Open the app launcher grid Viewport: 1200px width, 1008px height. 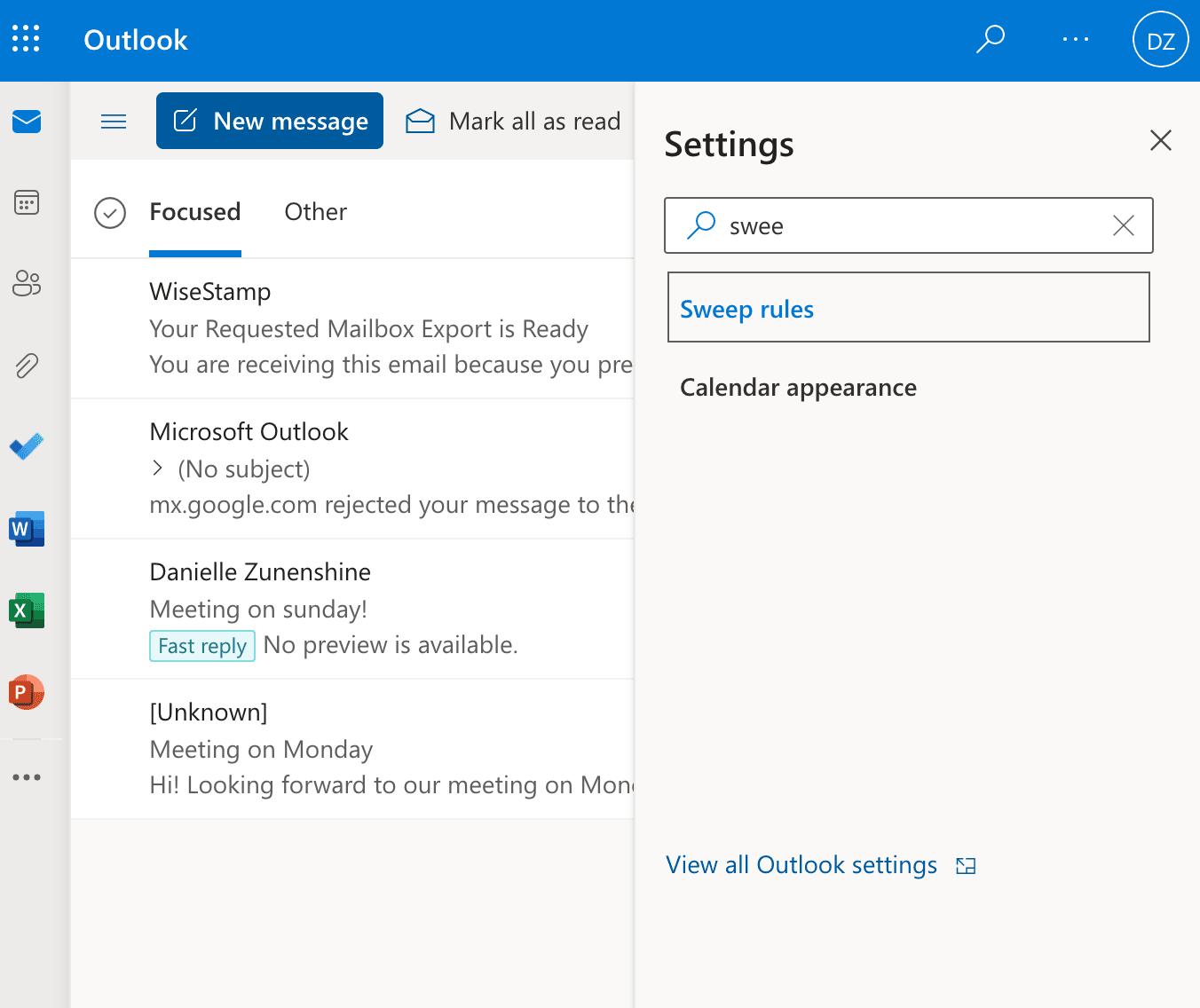pos(26,39)
